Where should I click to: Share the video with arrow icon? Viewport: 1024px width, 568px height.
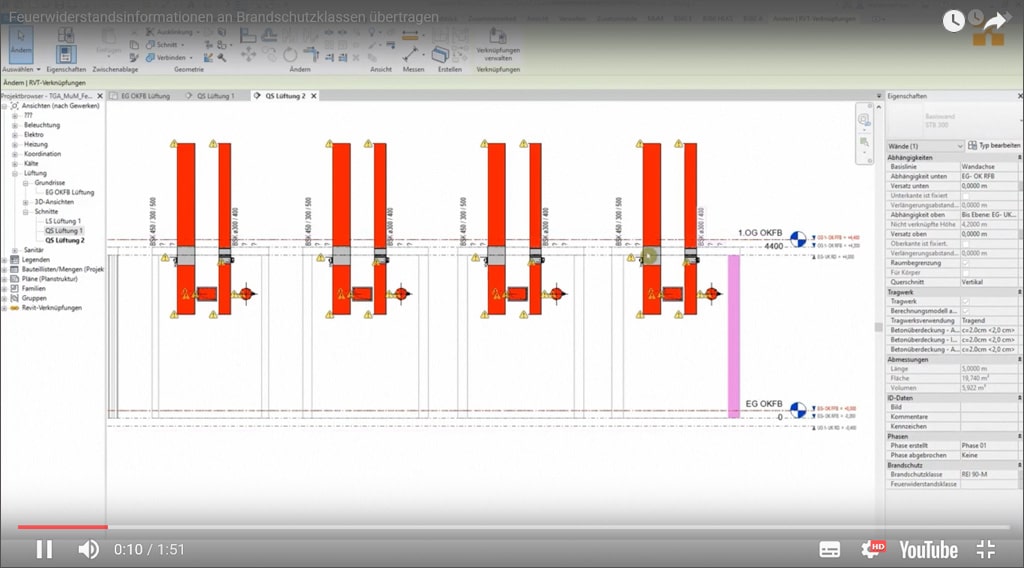pos(993,22)
